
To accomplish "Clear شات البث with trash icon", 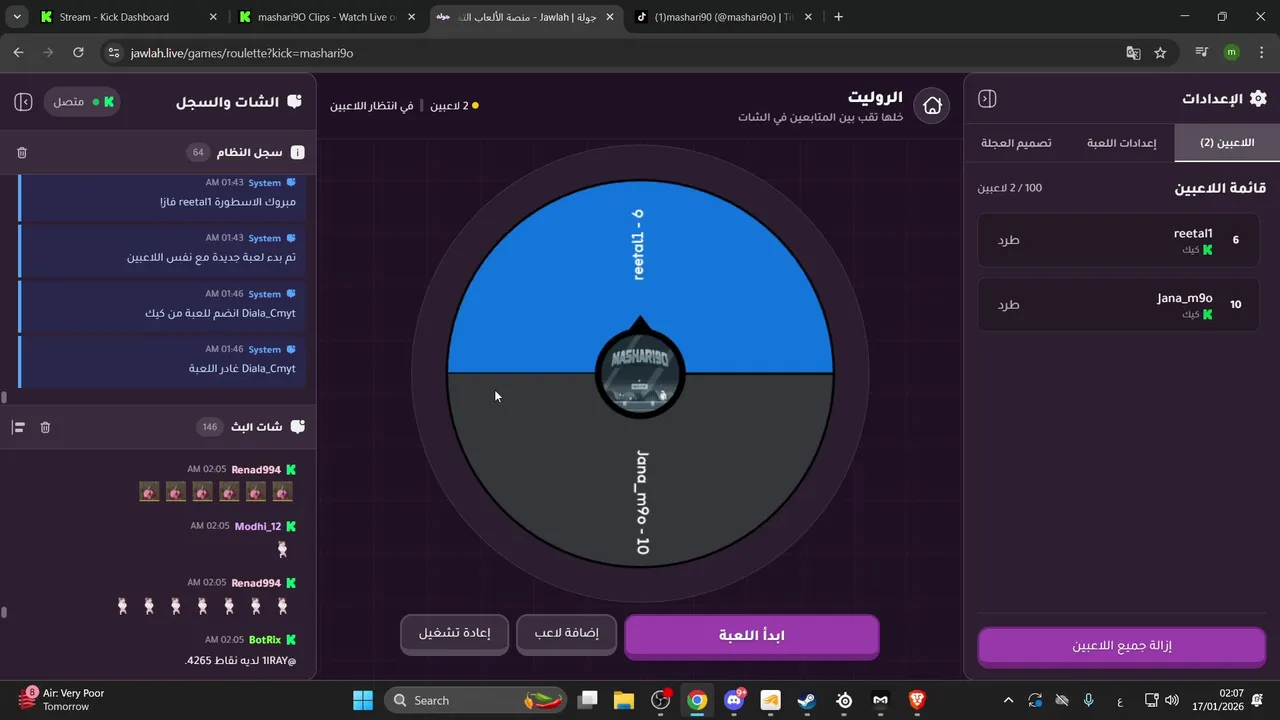I will 45,427.
